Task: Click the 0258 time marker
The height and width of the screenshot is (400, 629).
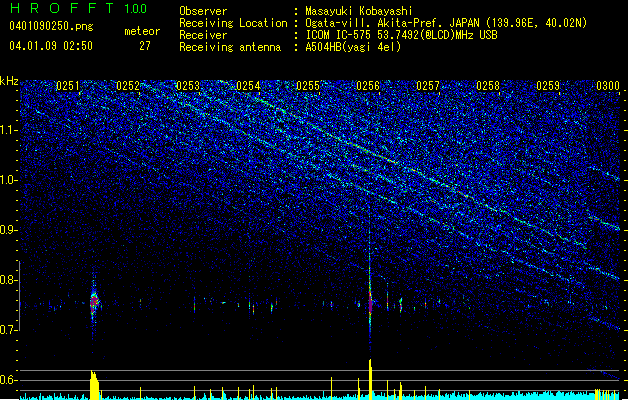Action: tap(488, 86)
